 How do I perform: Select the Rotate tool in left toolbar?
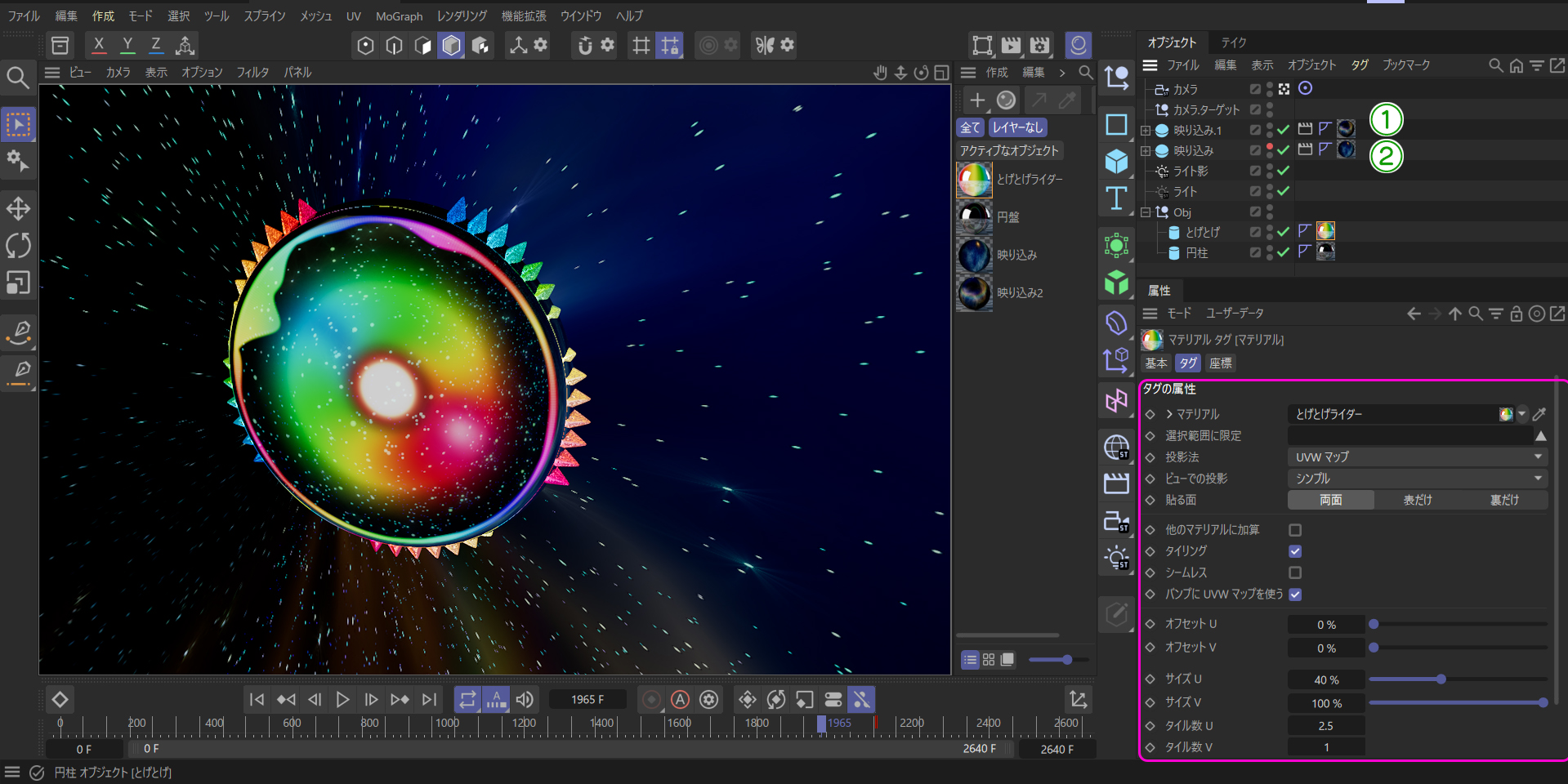click(18, 245)
